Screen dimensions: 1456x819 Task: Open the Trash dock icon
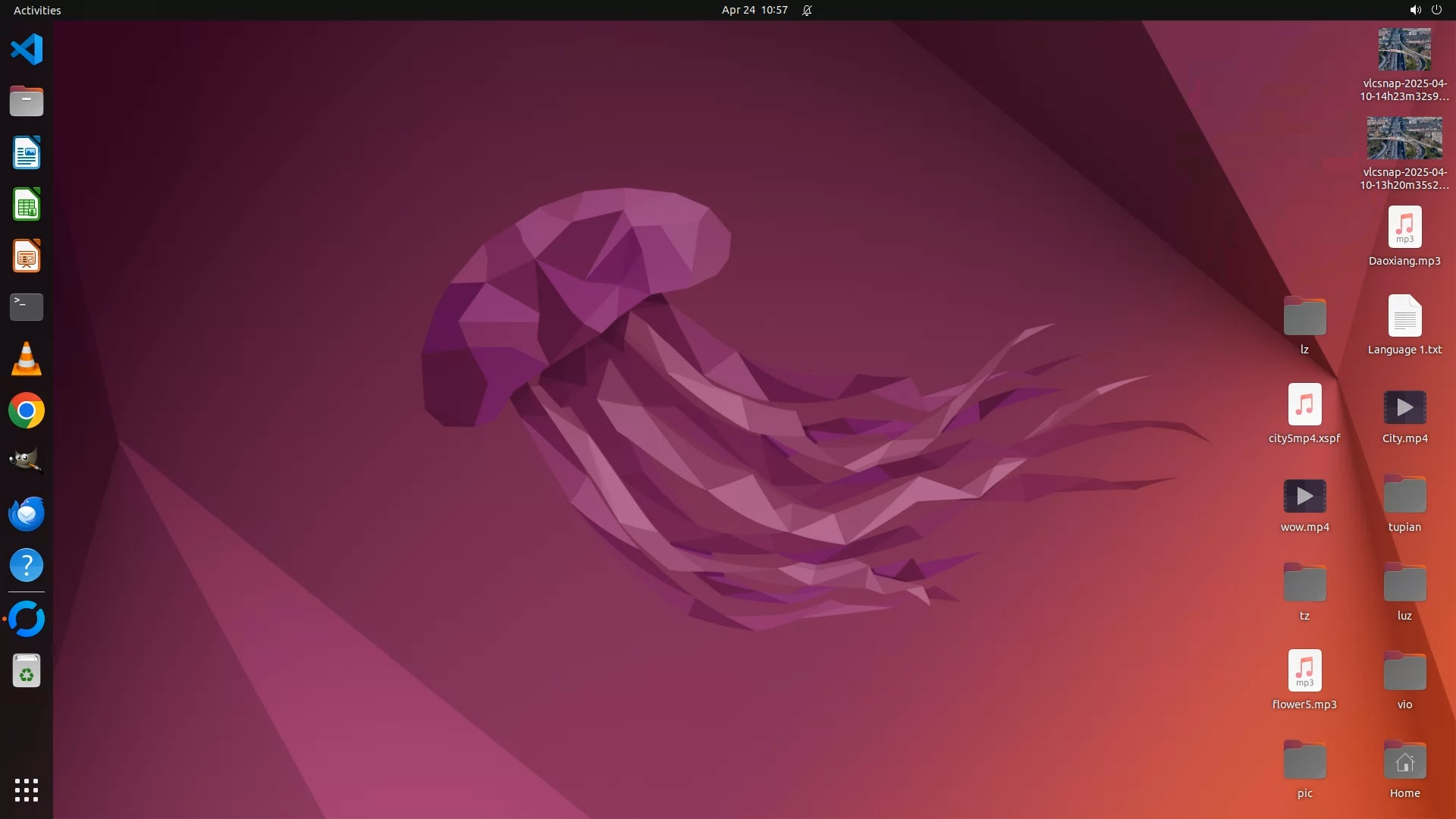click(27, 671)
